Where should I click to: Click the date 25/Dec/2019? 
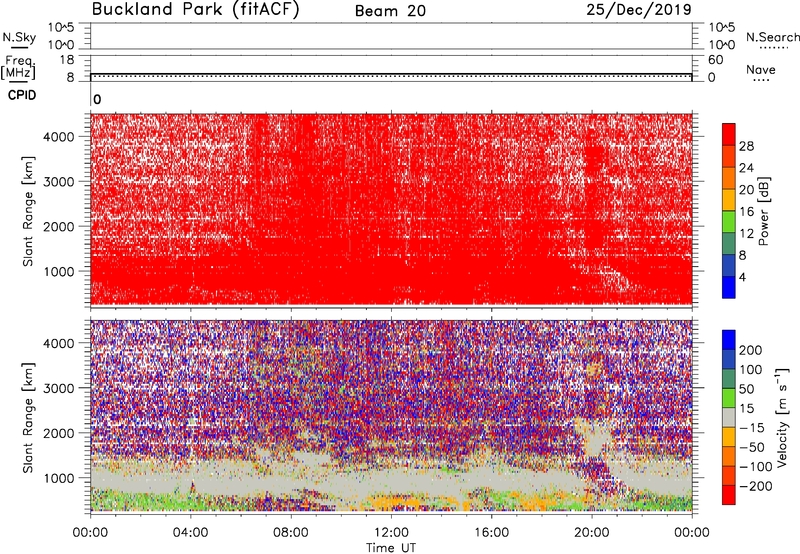click(639, 10)
